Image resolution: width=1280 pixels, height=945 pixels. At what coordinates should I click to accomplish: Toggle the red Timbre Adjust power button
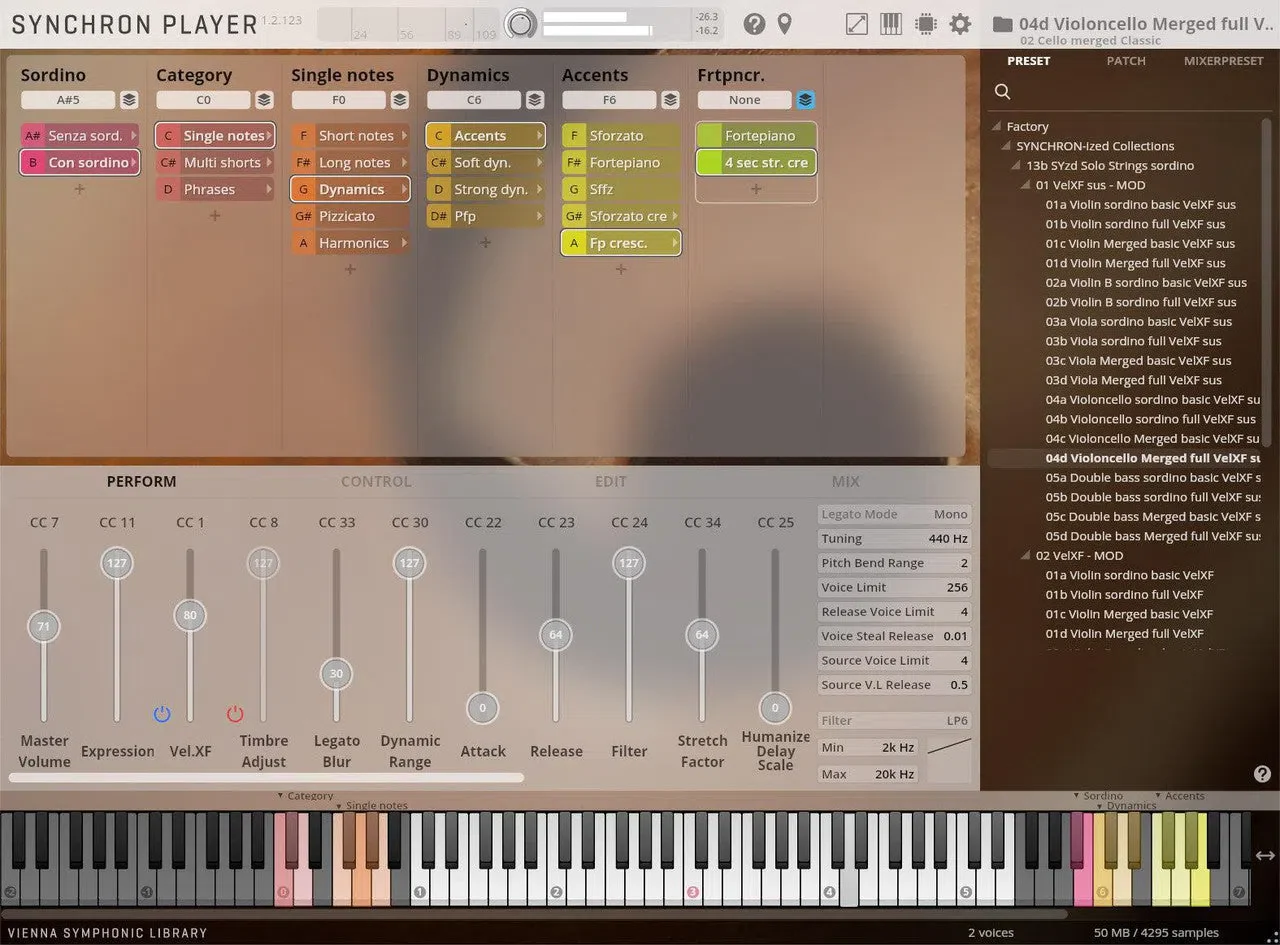pos(235,714)
